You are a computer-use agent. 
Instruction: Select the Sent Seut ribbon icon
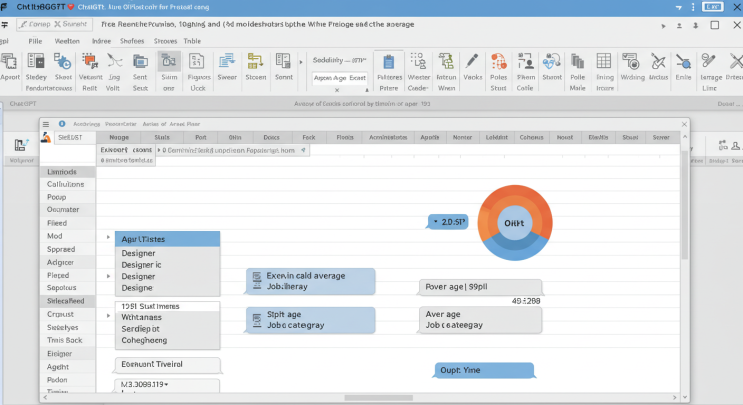pos(140,62)
